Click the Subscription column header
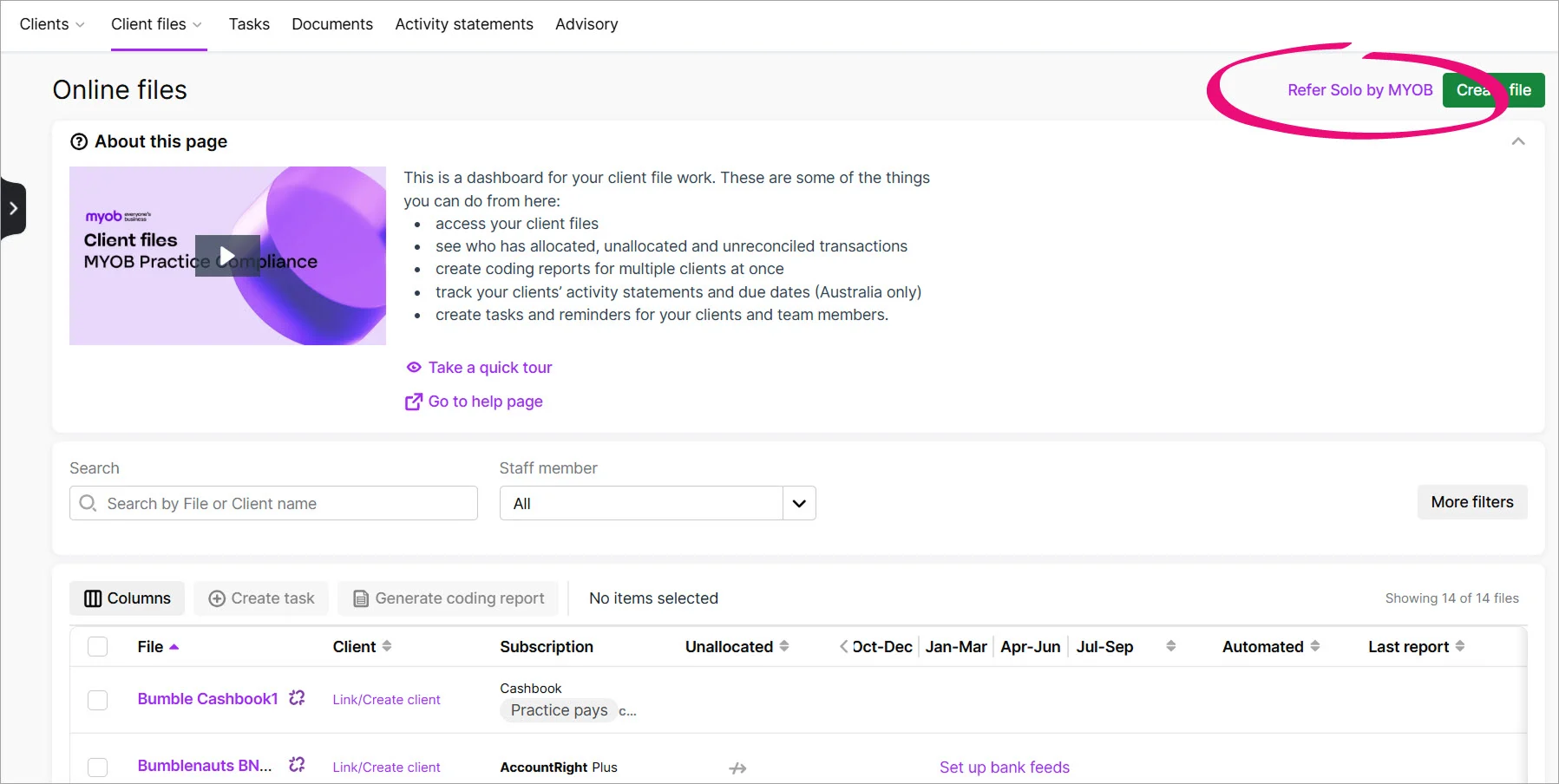Viewport: 1559px width, 784px height. pyautogui.click(x=547, y=647)
